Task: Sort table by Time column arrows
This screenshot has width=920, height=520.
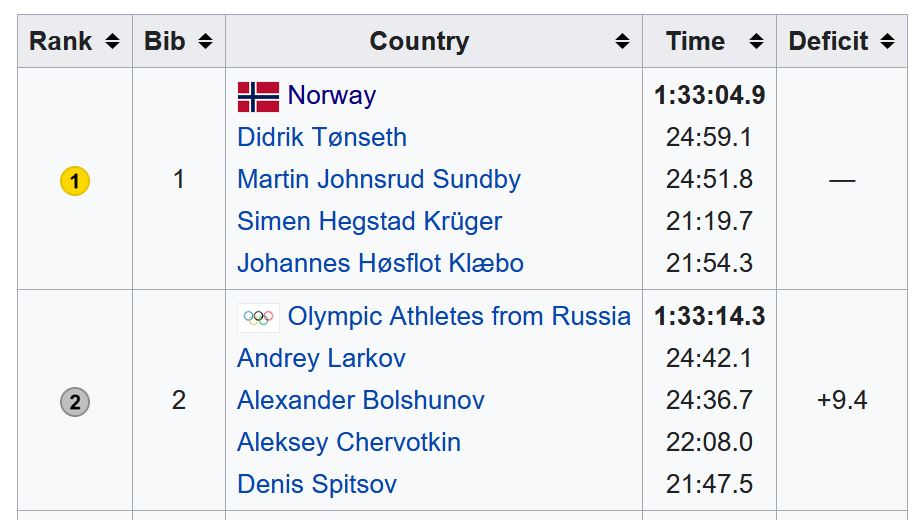Action: (x=756, y=42)
